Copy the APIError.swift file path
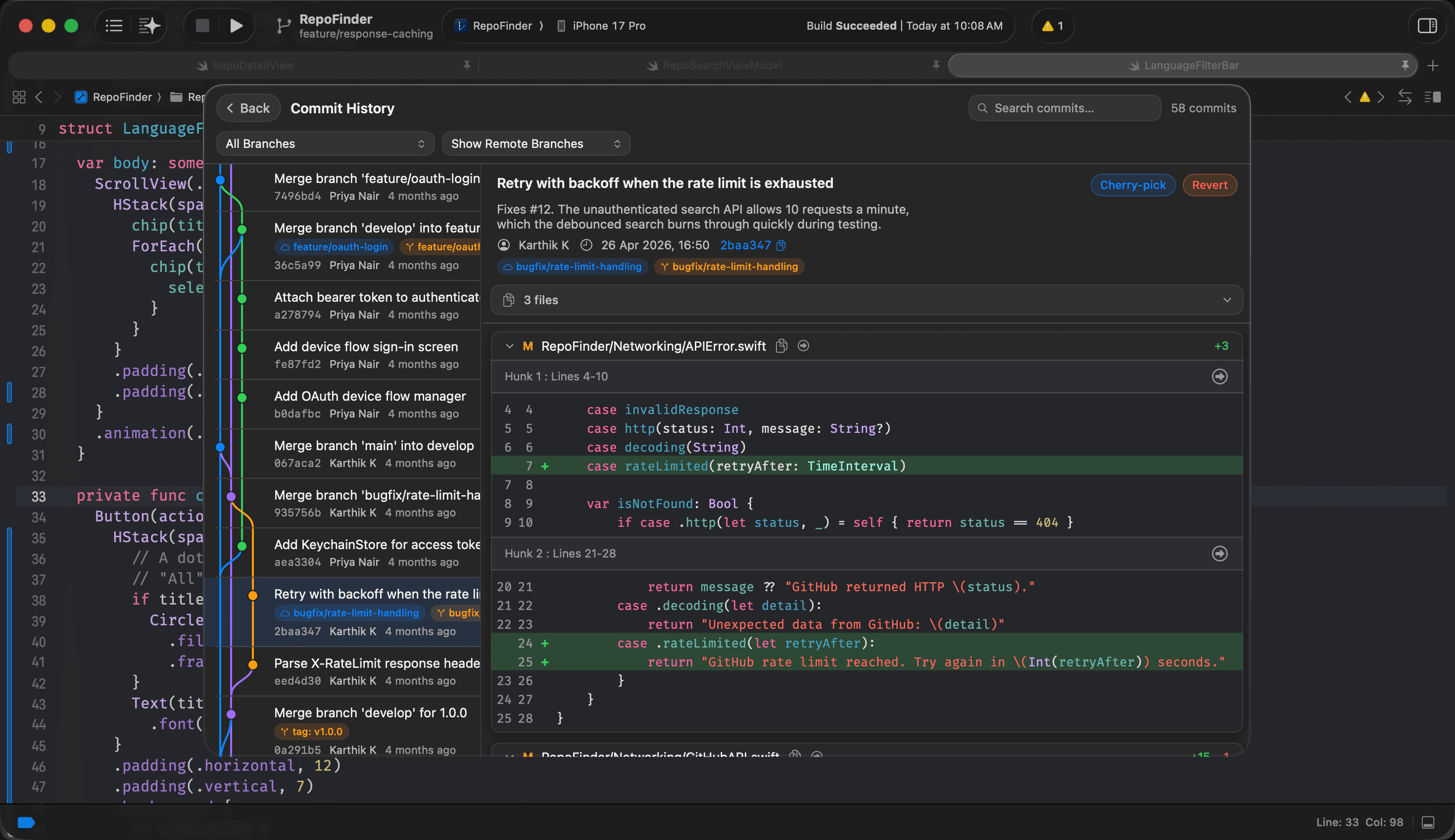The height and width of the screenshot is (840, 1455). (781, 346)
